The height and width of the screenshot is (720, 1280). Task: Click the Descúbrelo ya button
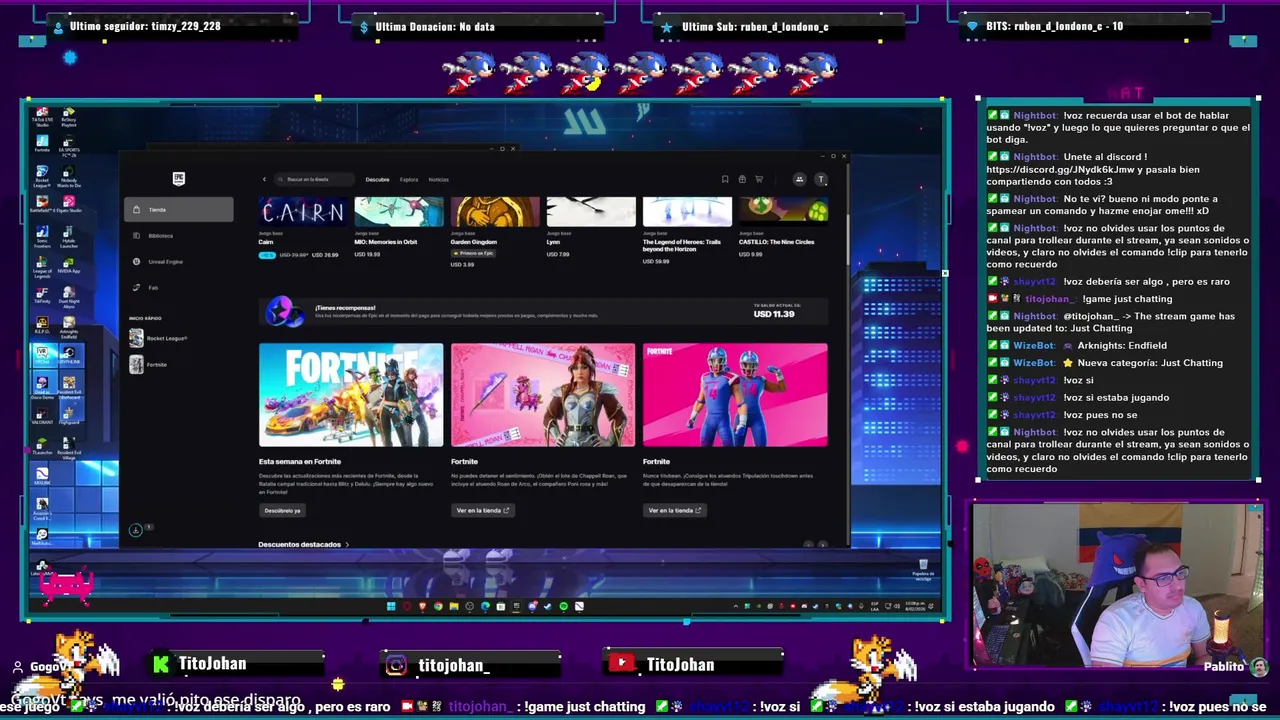282,510
